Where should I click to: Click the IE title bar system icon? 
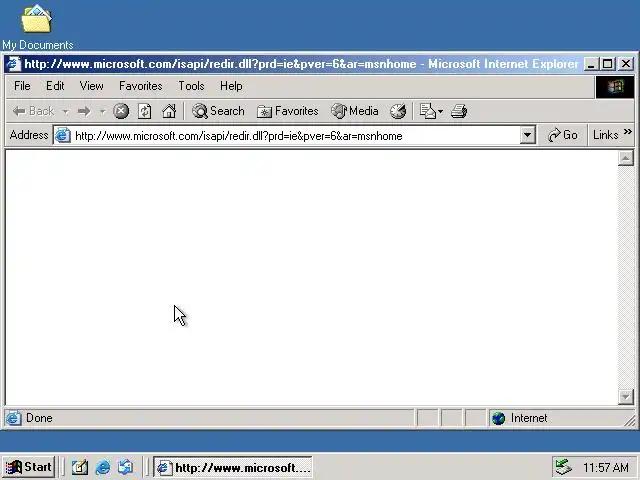(x=13, y=64)
